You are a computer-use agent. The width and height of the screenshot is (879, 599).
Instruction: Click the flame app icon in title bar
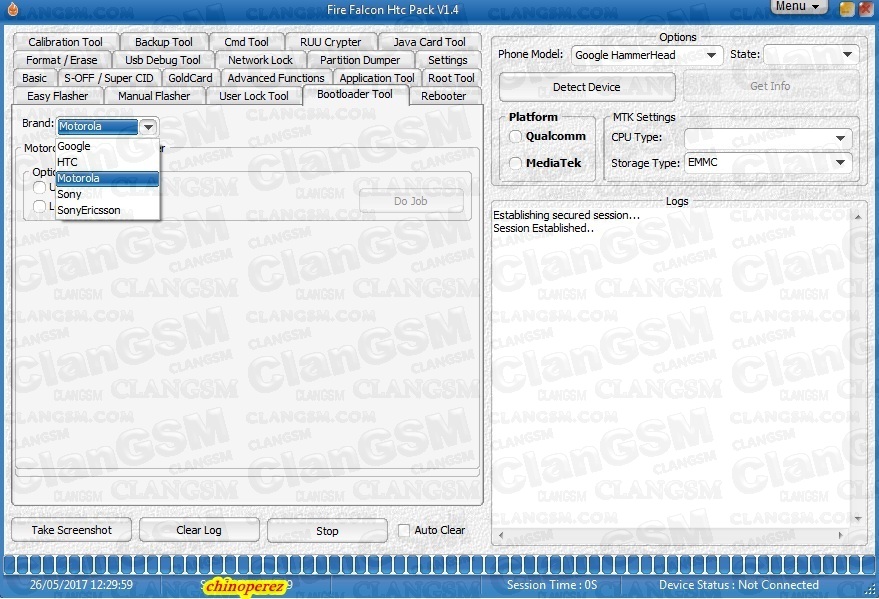tap(12, 8)
